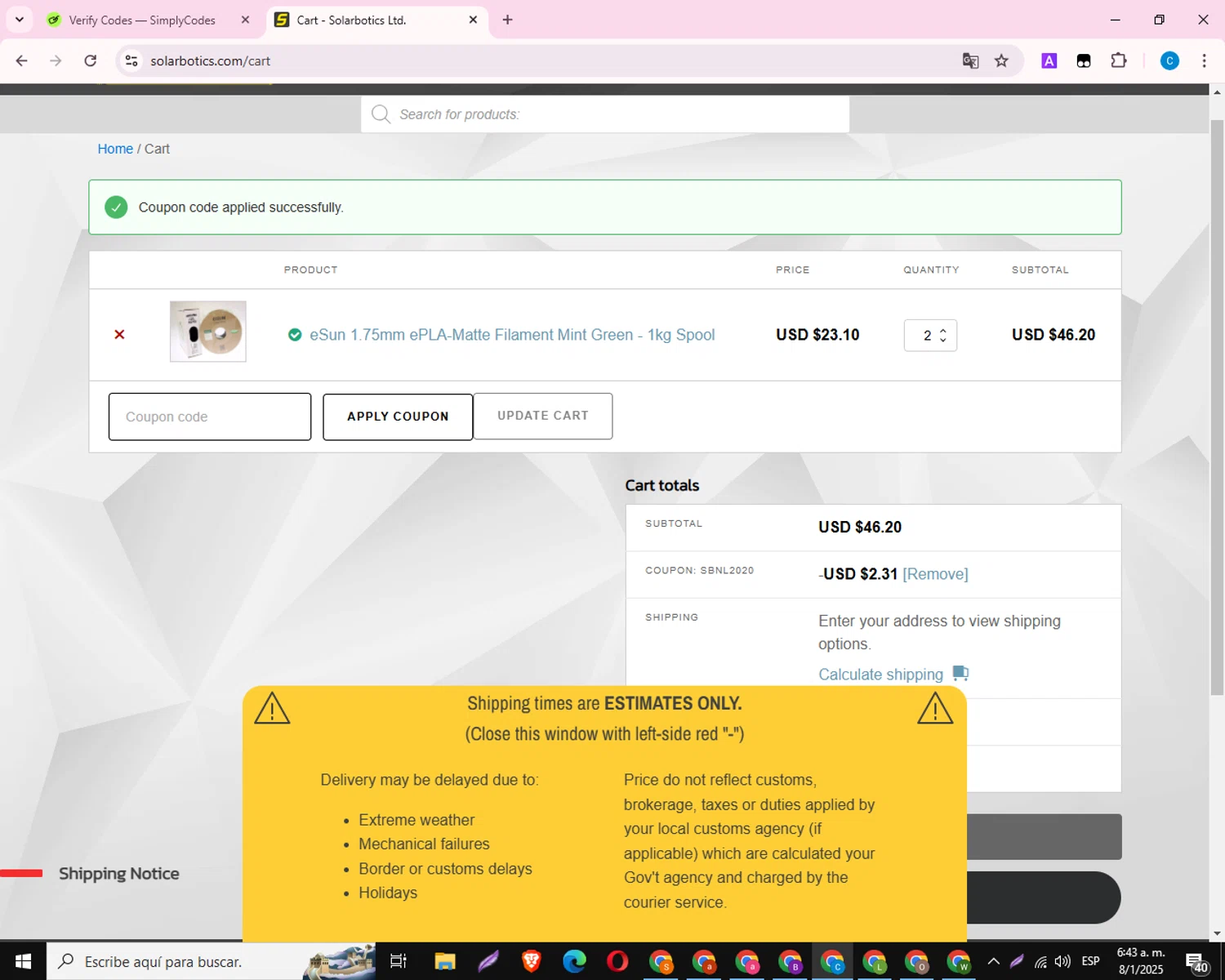1225x980 pixels.
Task: Click the Windows taskbar search box
Action: pyautogui.click(x=211, y=961)
